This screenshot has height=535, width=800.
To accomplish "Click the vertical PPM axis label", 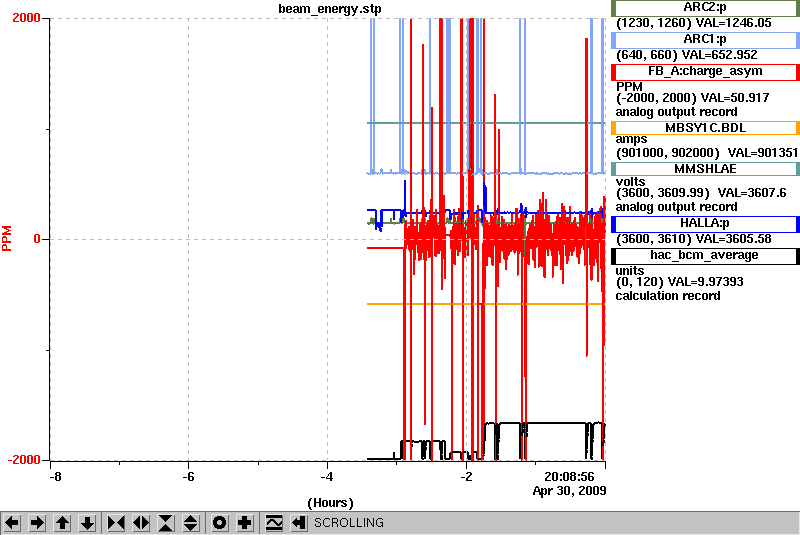I will pyautogui.click(x=7, y=239).
